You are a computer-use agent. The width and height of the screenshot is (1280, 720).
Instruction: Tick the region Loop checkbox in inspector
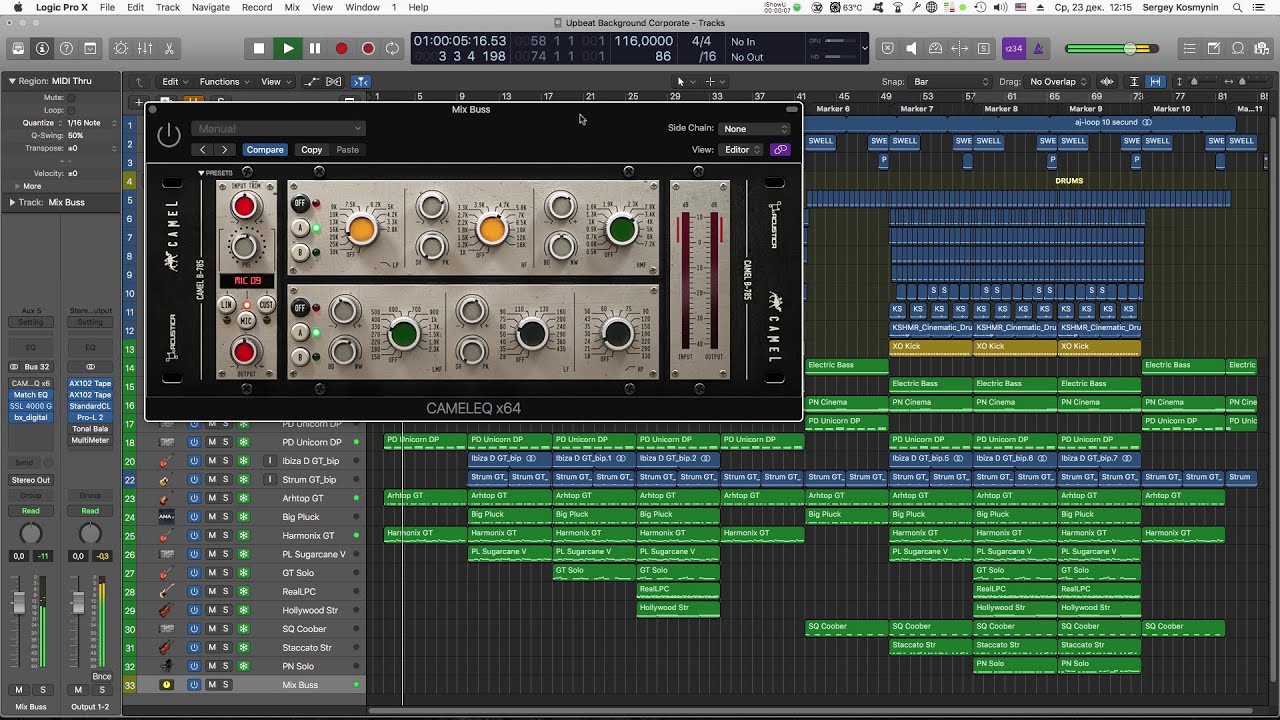(x=71, y=110)
